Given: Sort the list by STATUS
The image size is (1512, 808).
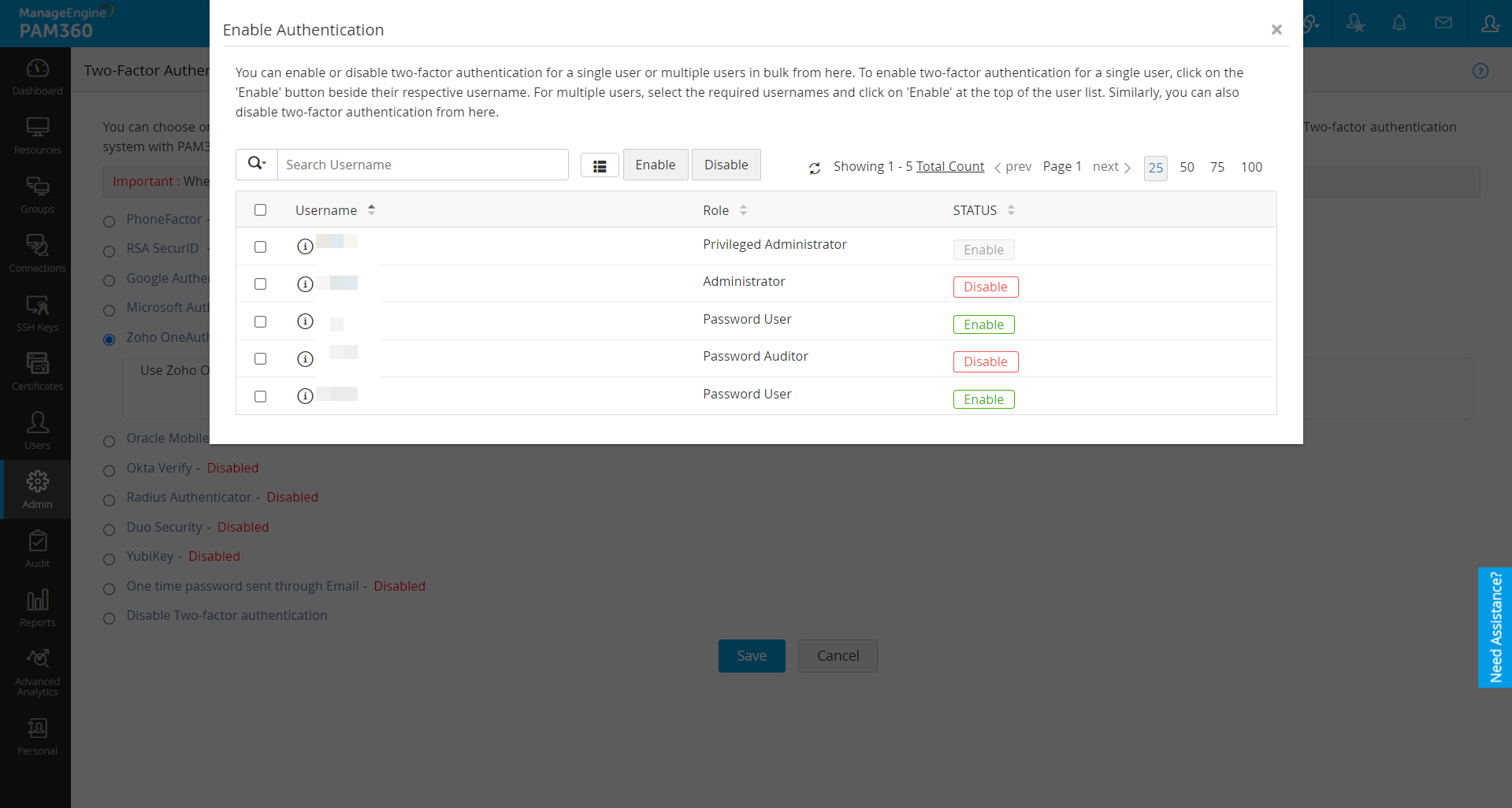Looking at the screenshot, I should click(1011, 210).
